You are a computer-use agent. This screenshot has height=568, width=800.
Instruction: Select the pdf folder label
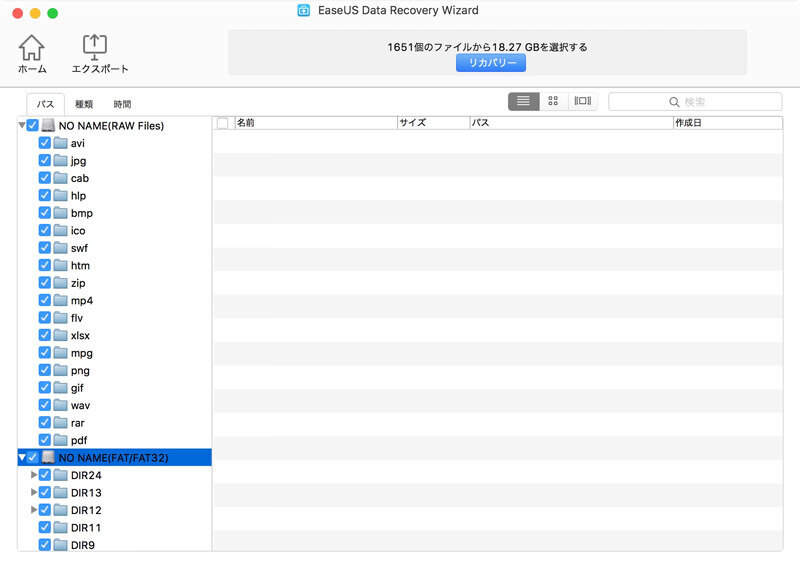(x=79, y=440)
